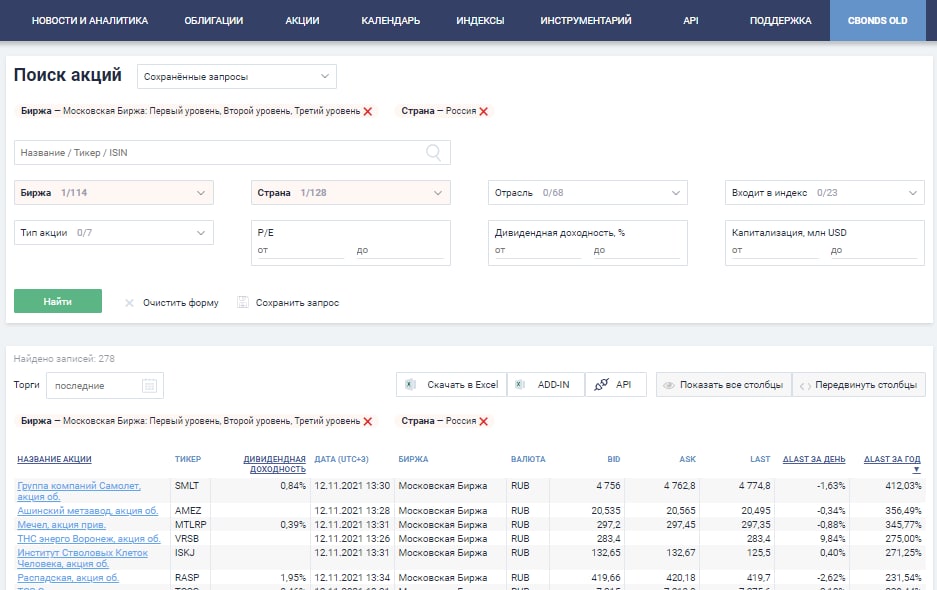
Task: Sort by ΔLAST ЗА ГОД column
Action: click(x=892, y=460)
